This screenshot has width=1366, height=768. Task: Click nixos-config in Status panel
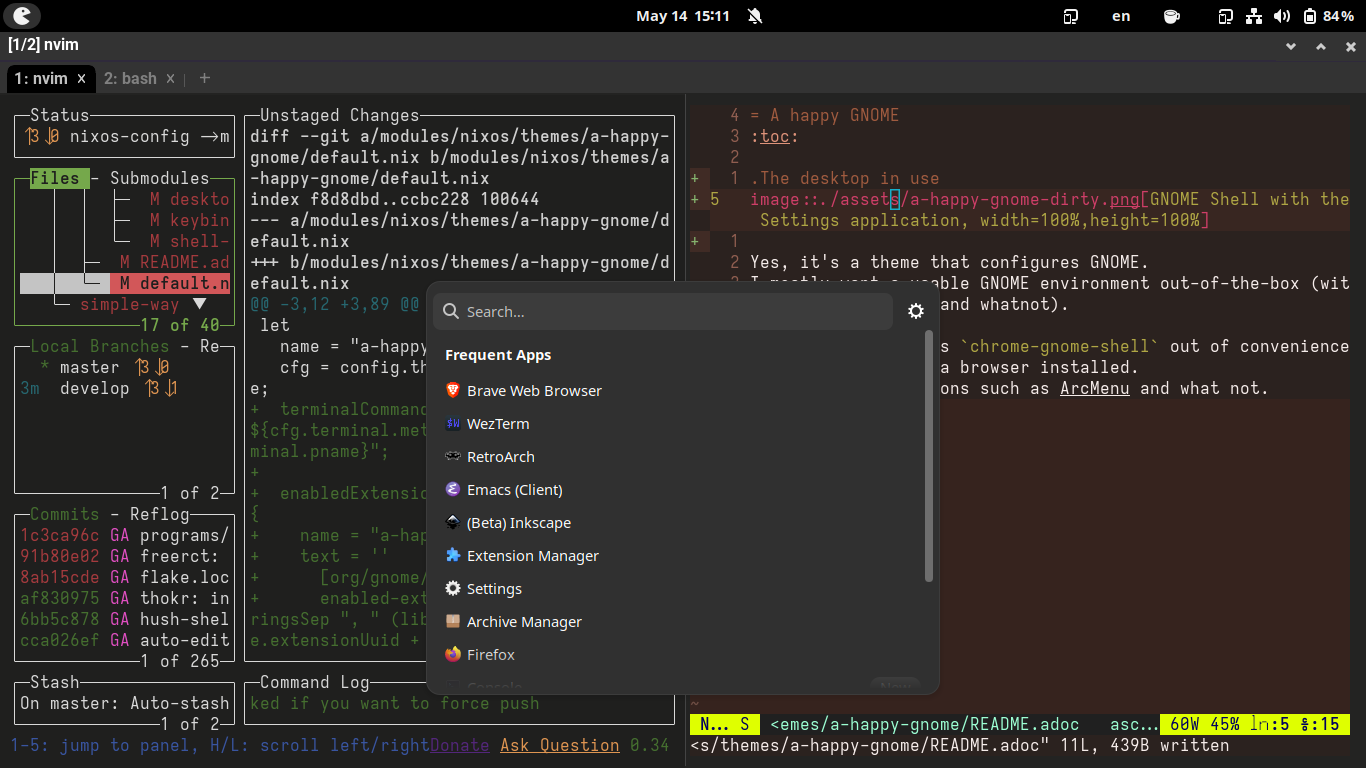(x=130, y=136)
